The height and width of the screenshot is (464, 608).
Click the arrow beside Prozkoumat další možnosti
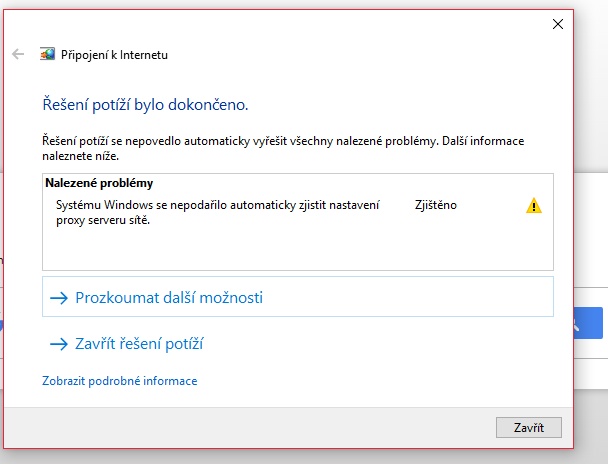pyautogui.click(x=58, y=297)
